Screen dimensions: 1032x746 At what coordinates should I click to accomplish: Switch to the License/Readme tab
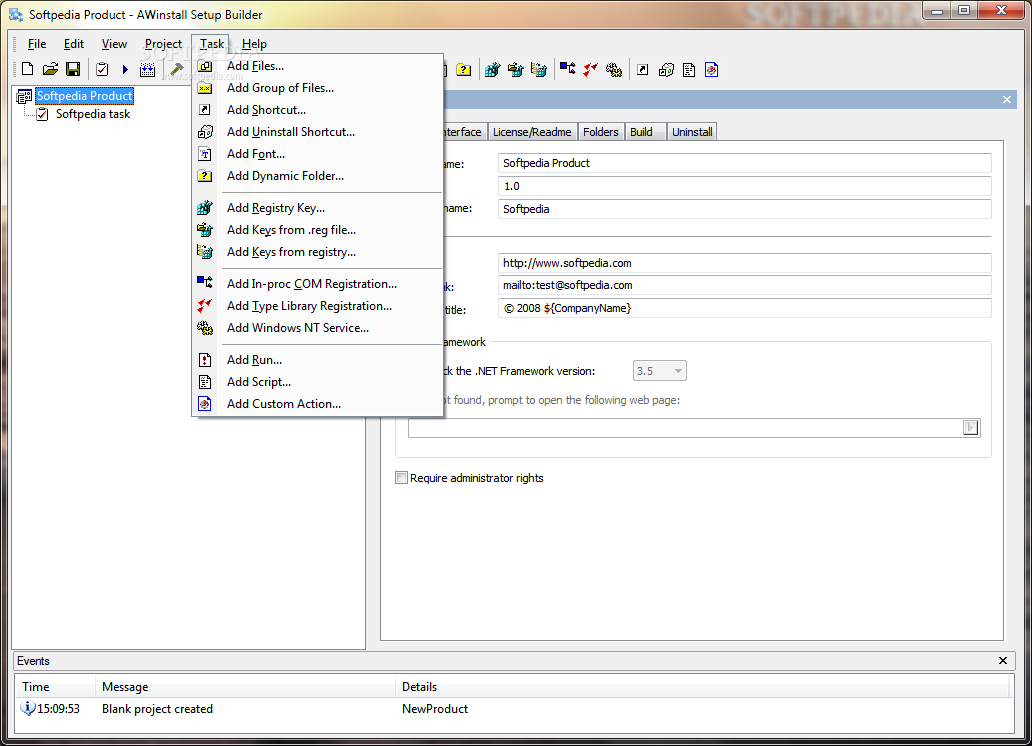point(532,132)
